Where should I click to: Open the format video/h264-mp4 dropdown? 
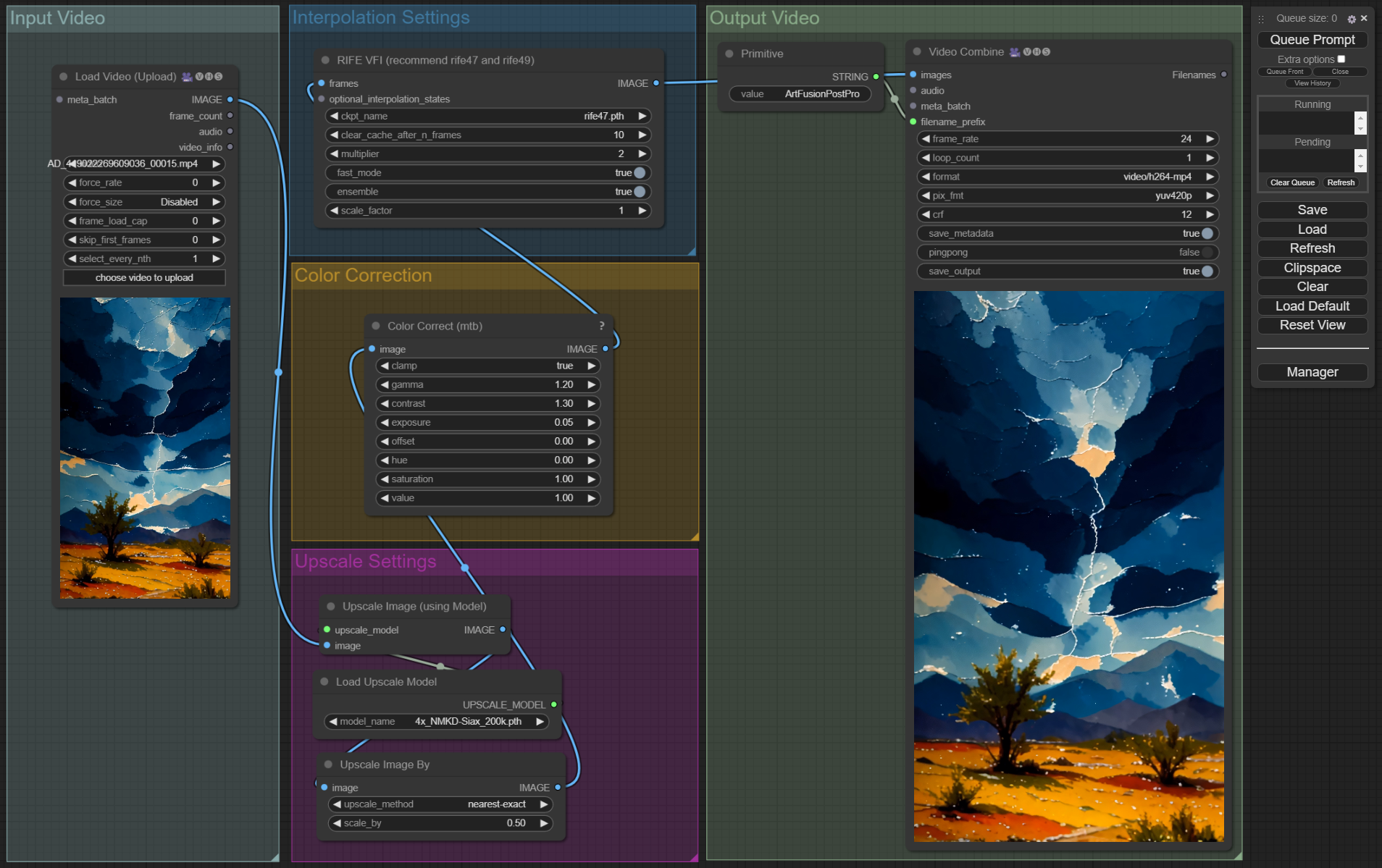[1067, 177]
